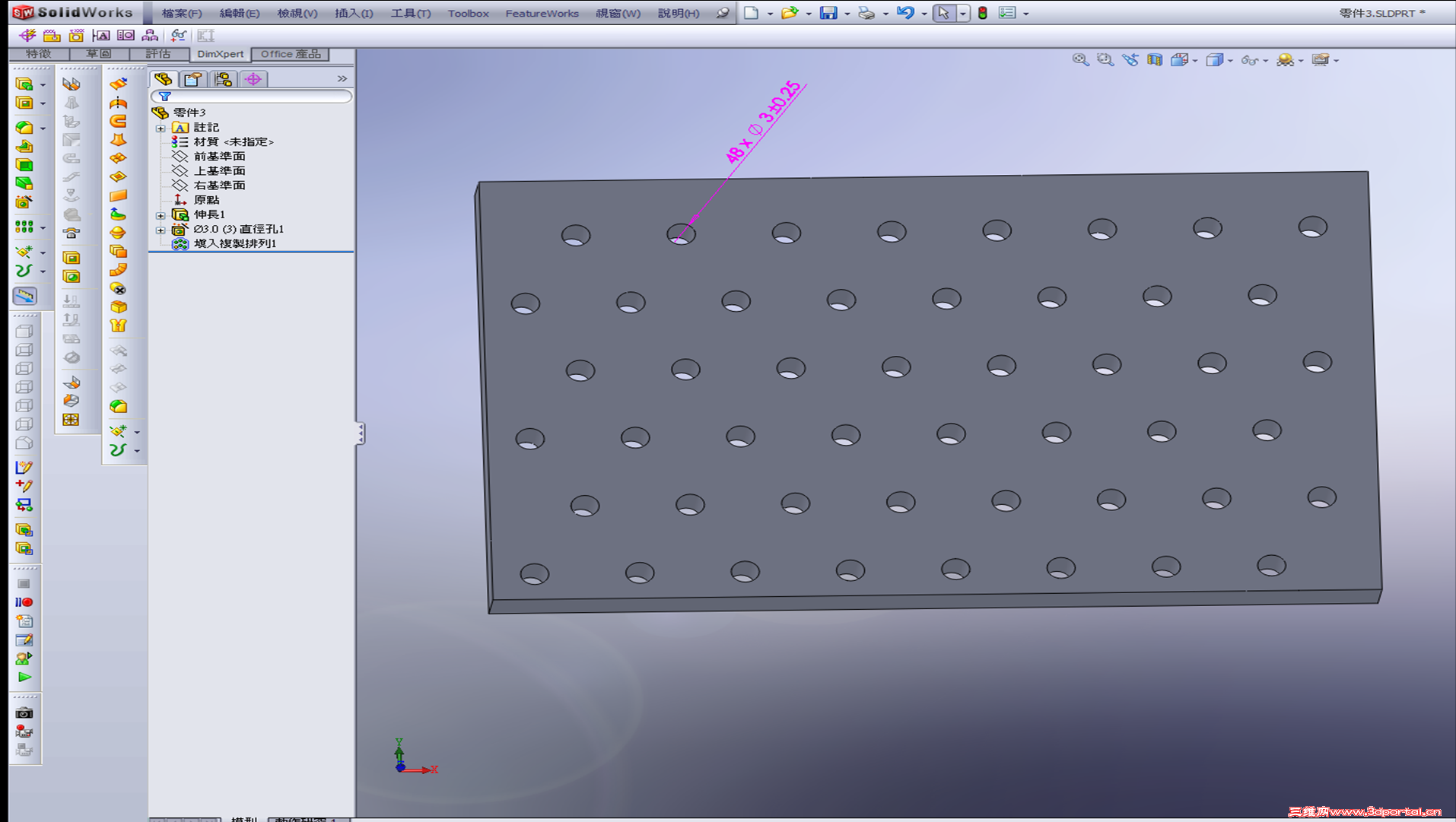Activate the Select arrow tool
Image resolution: width=1456 pixels, height=822 pixels.
click(x=944, y=13)
